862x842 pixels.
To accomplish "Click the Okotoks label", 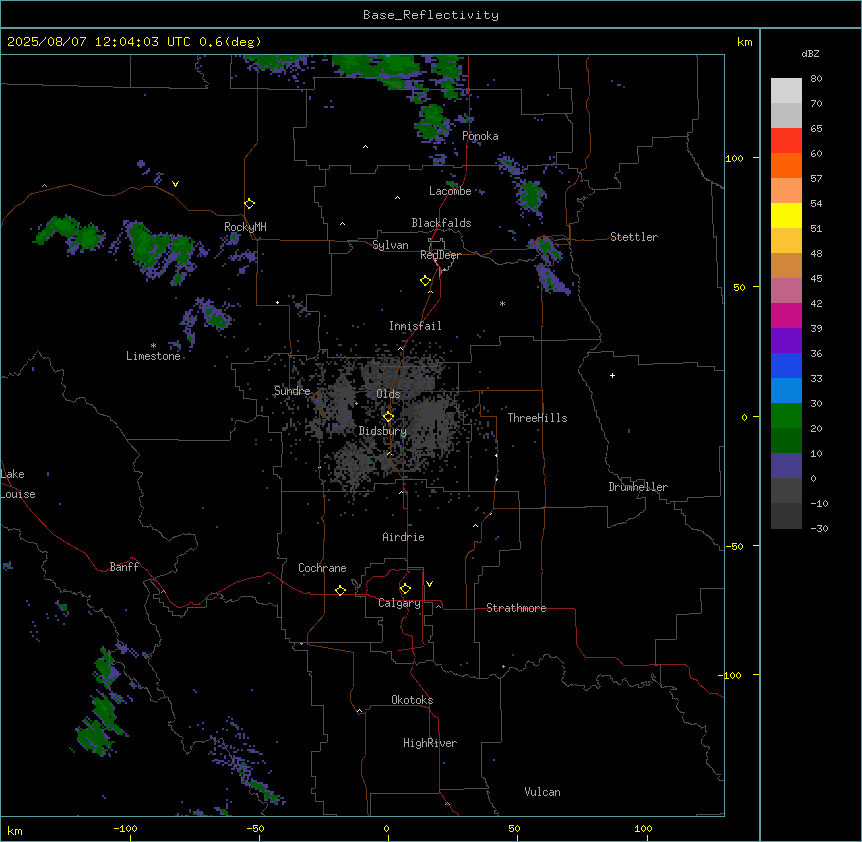I will (412, 700).
